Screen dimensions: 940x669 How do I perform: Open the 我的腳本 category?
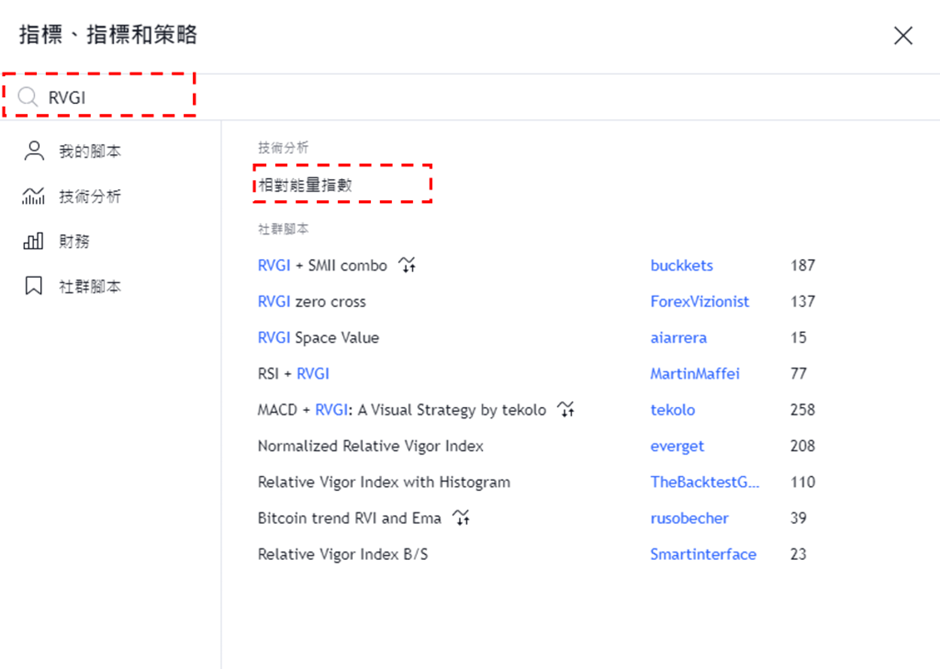89,151
